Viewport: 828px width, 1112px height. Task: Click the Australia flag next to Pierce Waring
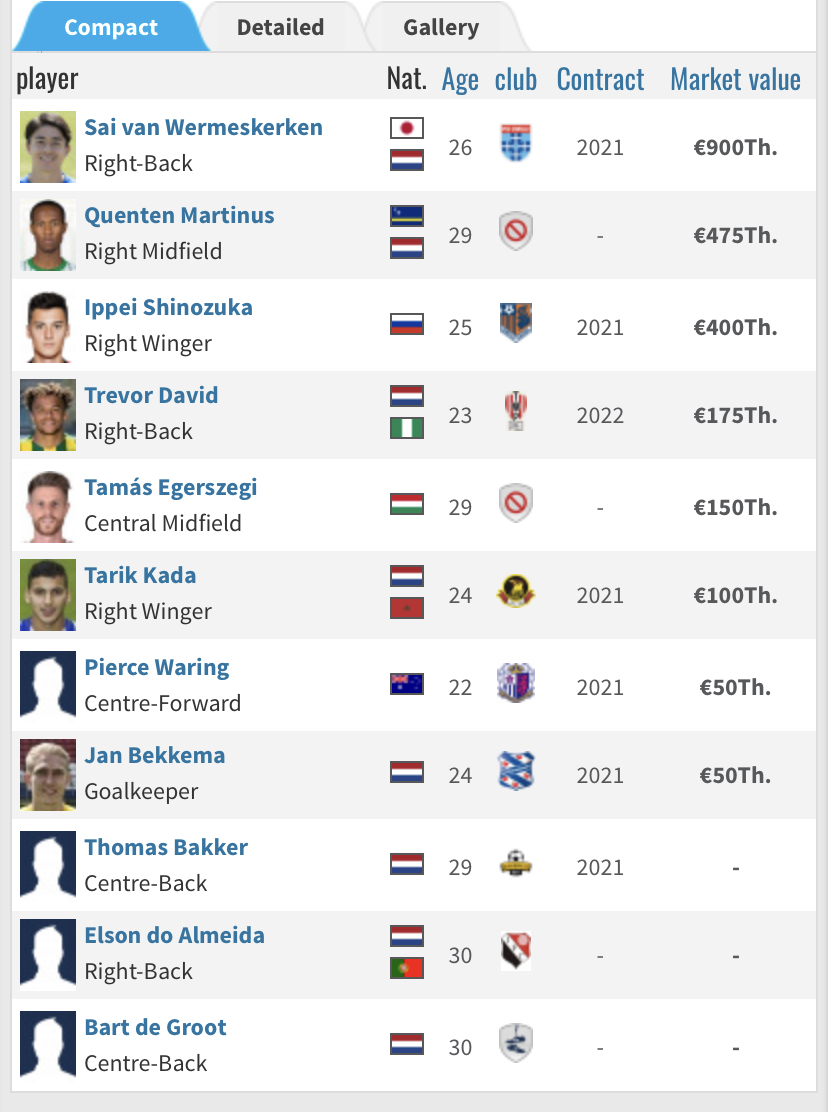pos(407,684)
